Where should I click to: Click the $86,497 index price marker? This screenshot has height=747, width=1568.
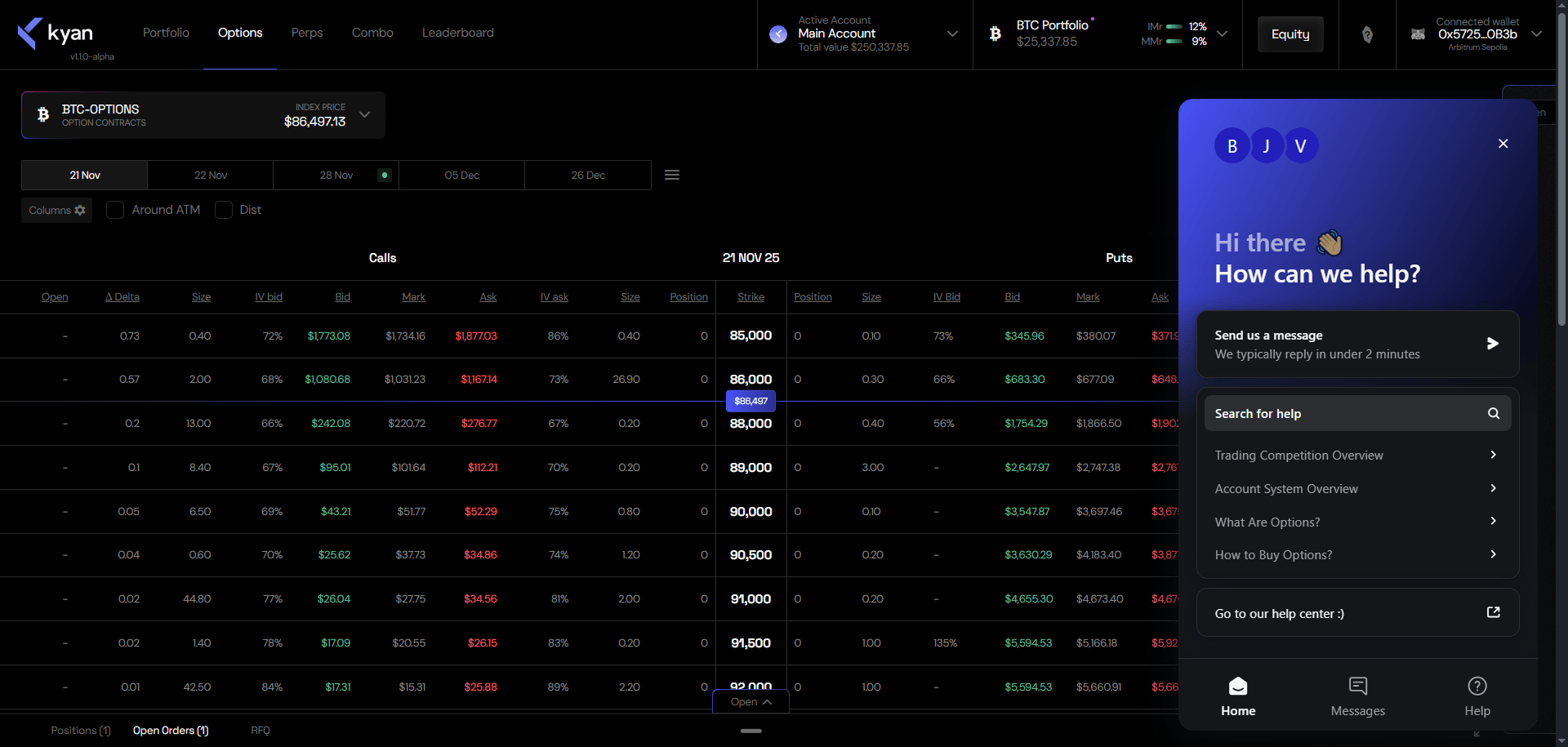tap(751, 401)
